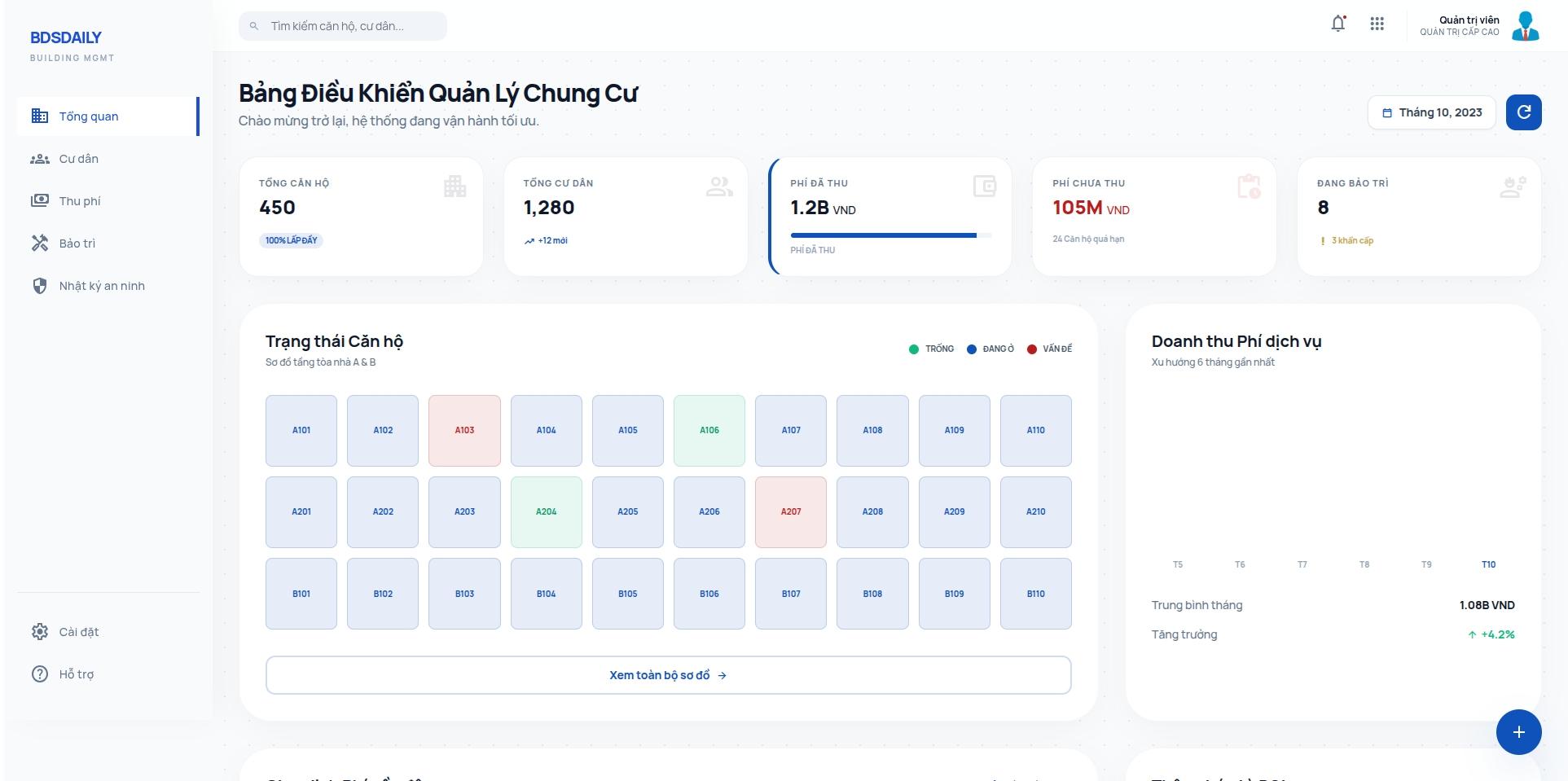The image size is (1568, 781).
Task: Click in the apartment search field
Action: 350,26
